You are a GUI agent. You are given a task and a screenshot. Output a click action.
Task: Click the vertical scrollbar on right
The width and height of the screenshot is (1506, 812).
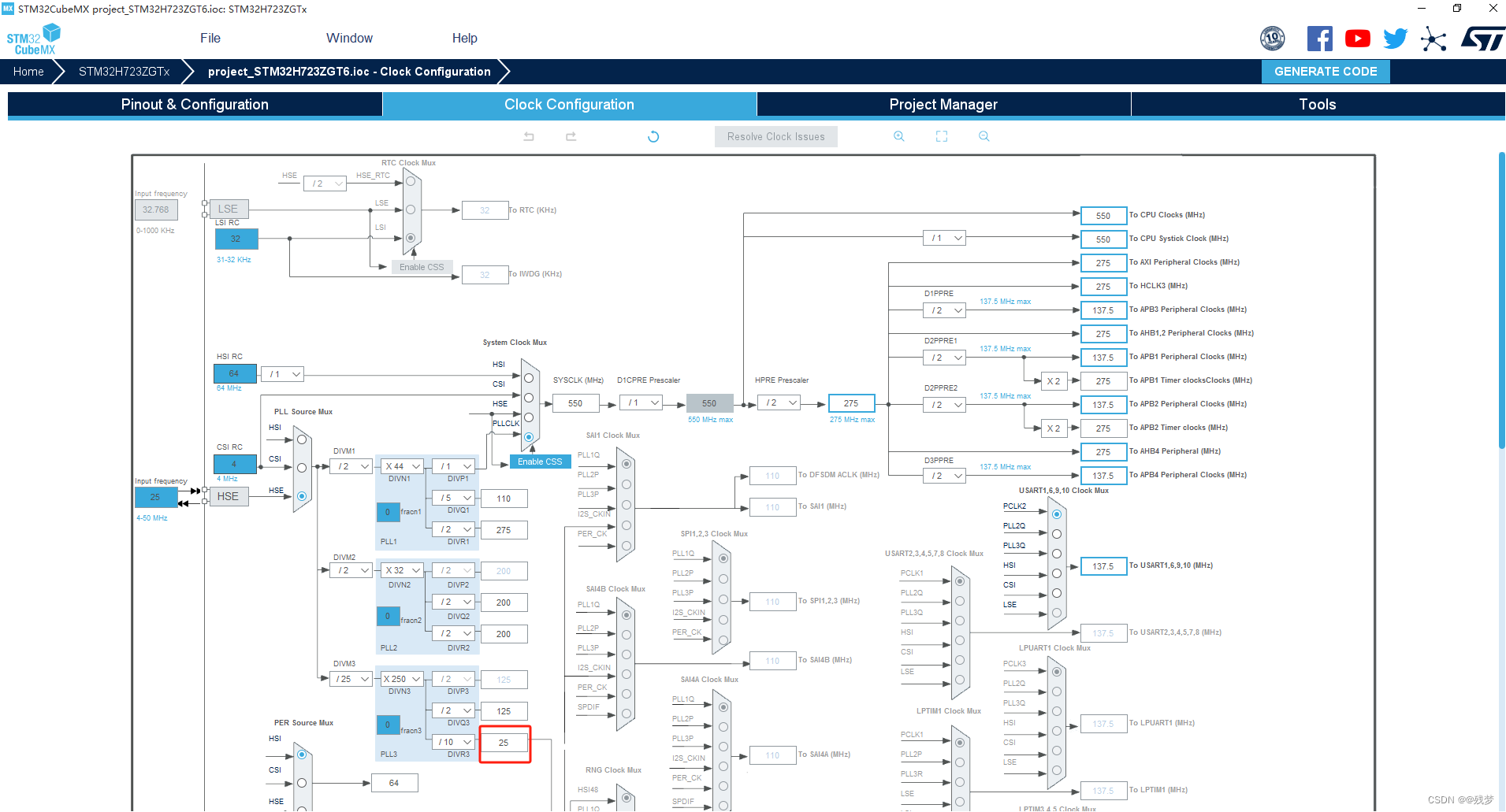1501,299
